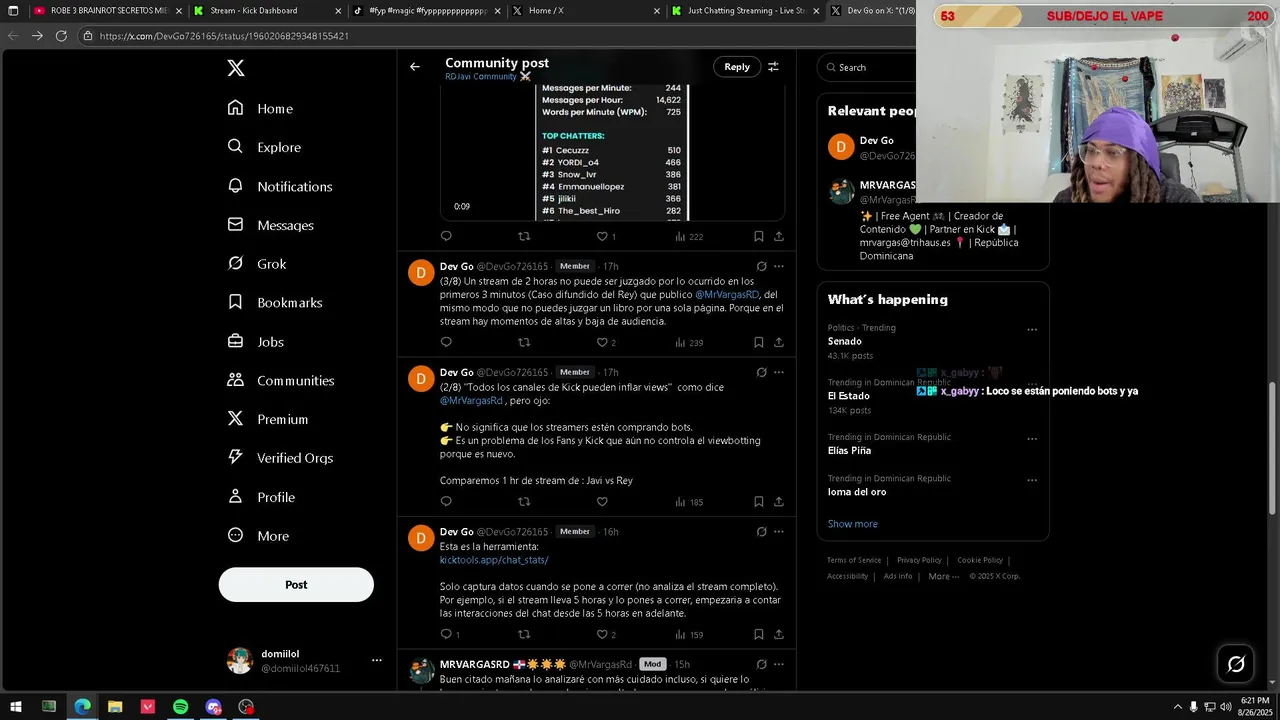Image resolution: width=1280 pixels, height=720 pixels.
Task: Open more options on the kicktools post
Action: coord(779,532)
